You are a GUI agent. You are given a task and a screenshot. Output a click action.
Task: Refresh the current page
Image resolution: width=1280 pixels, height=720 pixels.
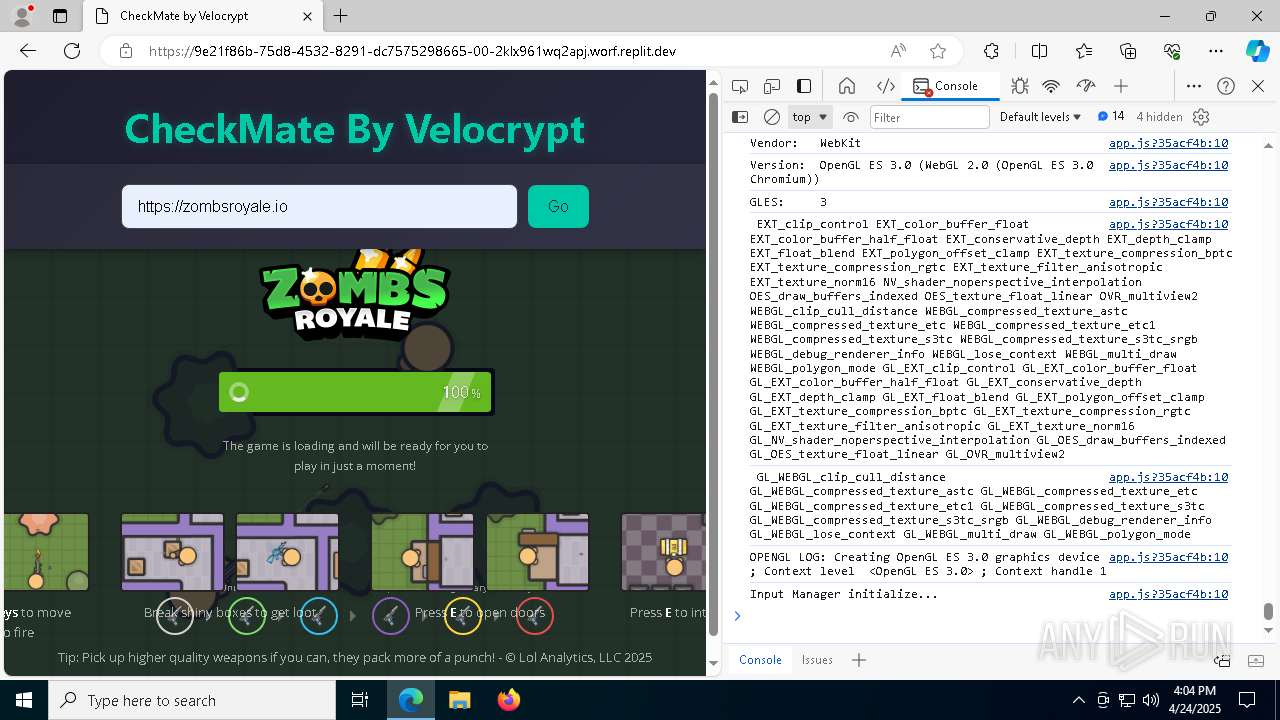click(x=72, y=51)
